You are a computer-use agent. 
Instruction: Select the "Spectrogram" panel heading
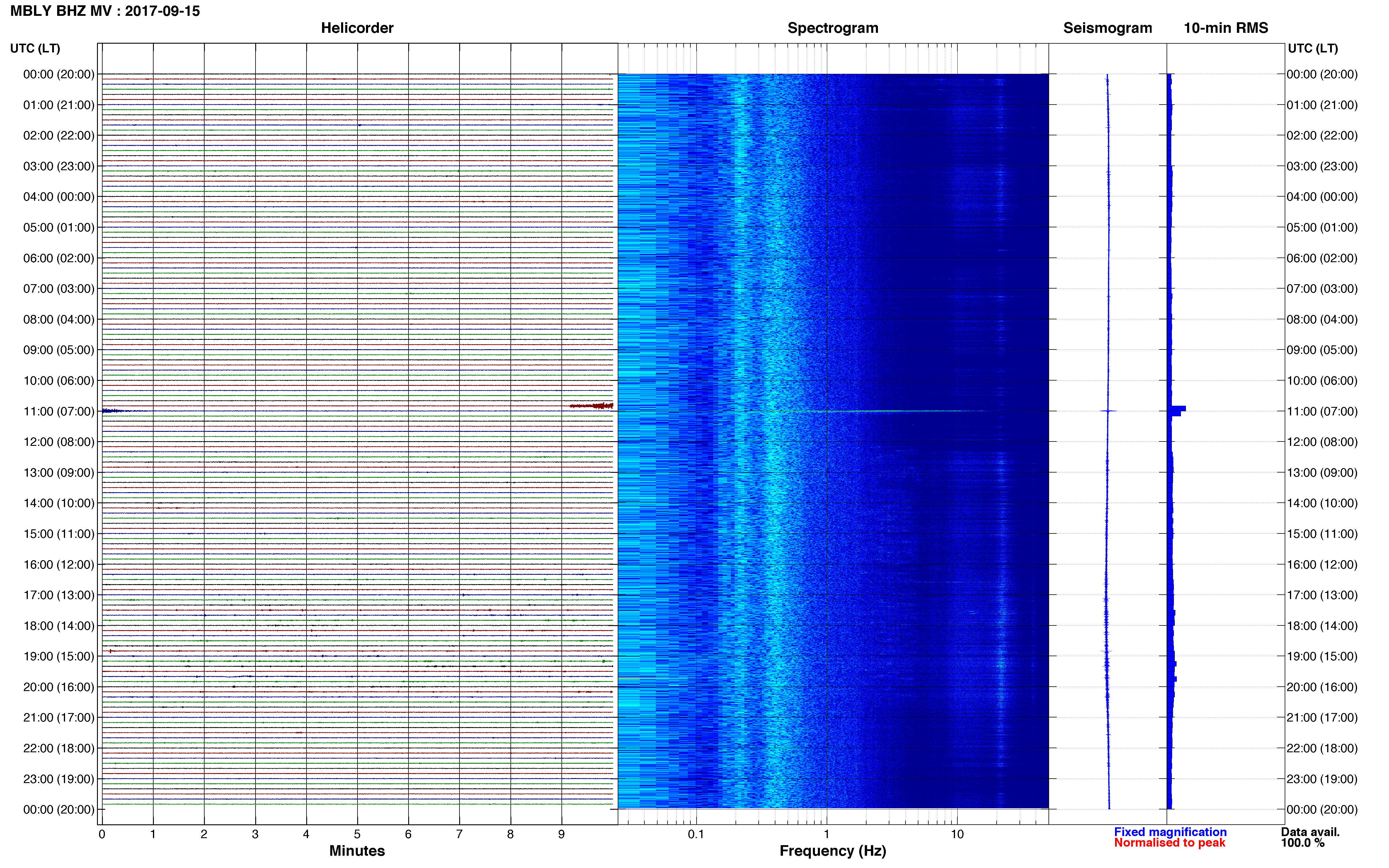[x=833, y=28]
